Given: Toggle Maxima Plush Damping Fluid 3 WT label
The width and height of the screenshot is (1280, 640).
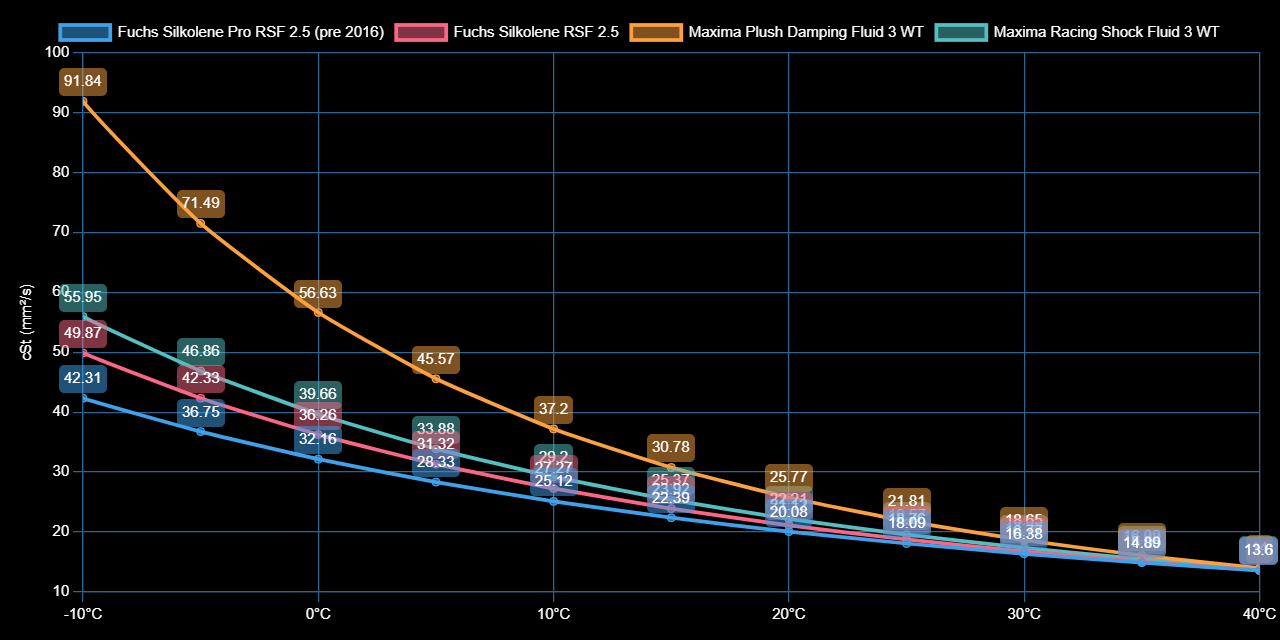Looking at the screenshot, I should point(804,32).
